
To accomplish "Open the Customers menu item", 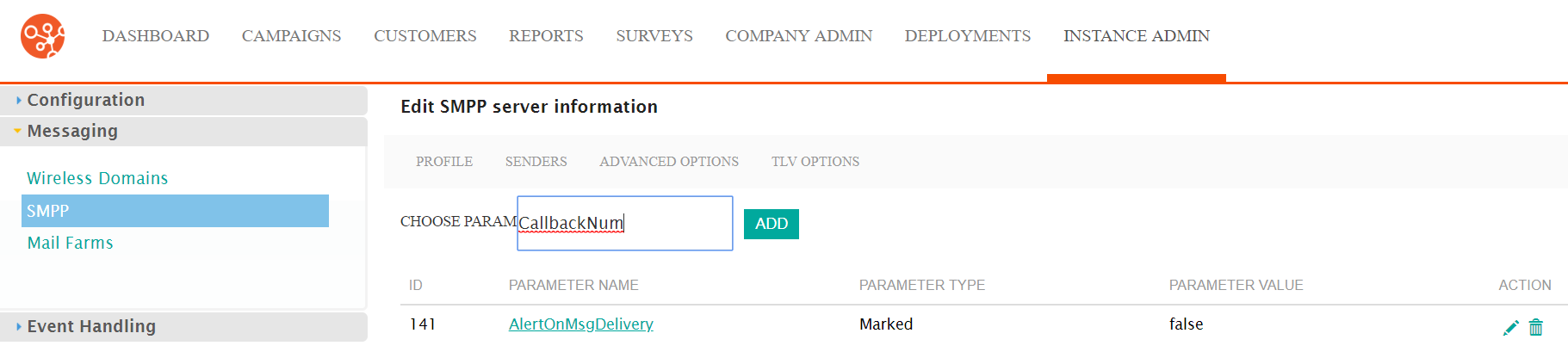I will (x=425, y=35).
